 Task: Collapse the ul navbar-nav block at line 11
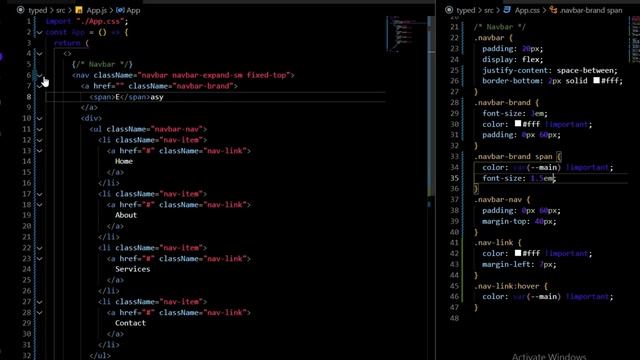40,129
